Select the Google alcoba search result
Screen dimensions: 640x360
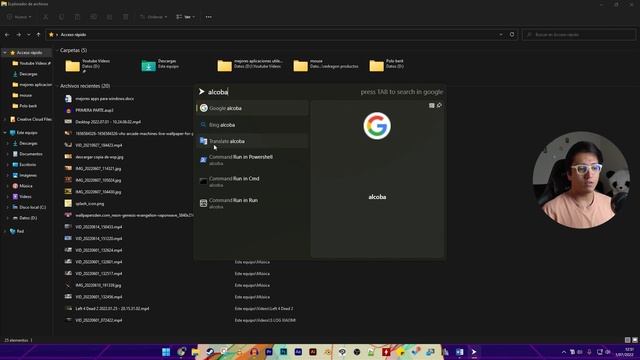pyautogui.click(x=252, y=108)
